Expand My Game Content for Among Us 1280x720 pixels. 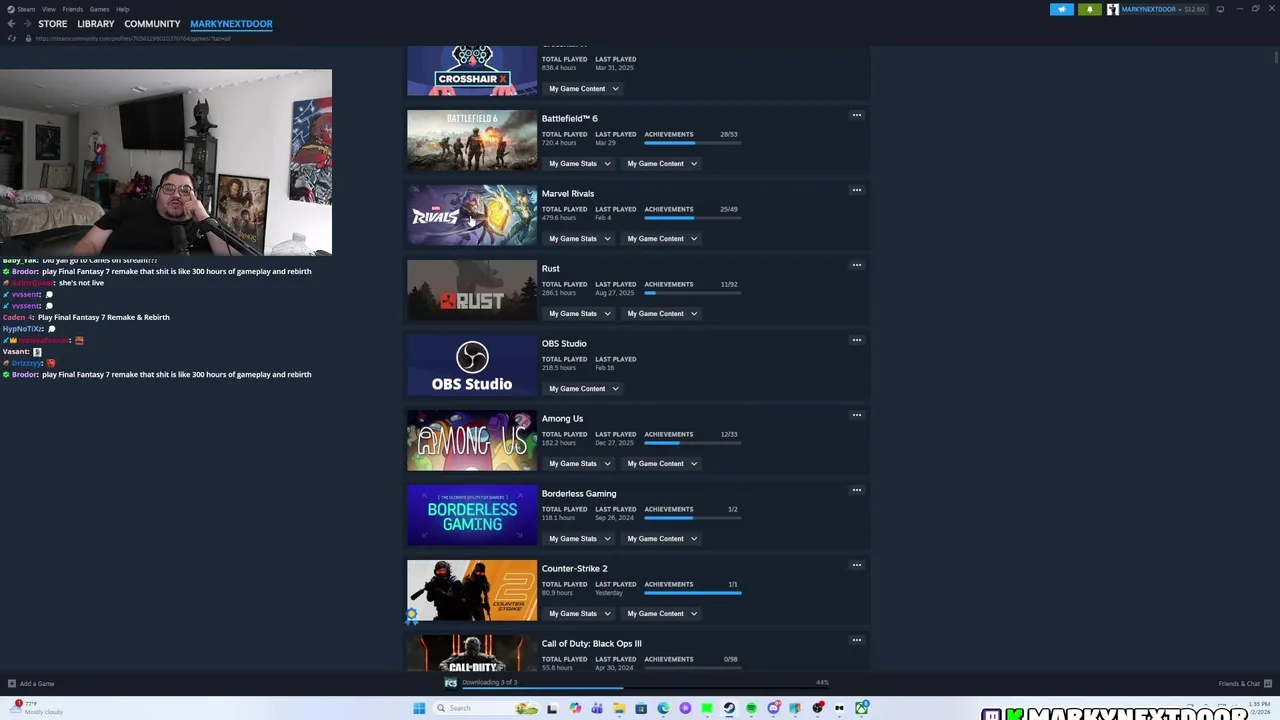[662, 464]
